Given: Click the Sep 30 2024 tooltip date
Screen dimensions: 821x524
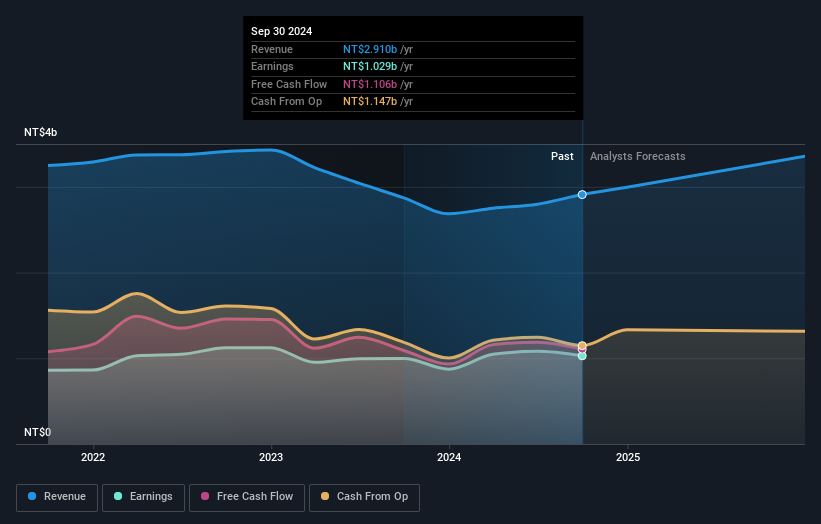Looking at the screenshot, I should [281, 31].
